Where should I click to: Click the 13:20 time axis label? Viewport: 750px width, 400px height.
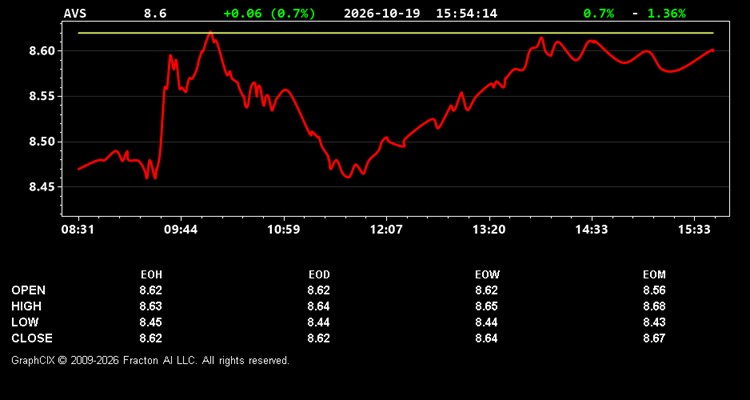coord(489,229)
